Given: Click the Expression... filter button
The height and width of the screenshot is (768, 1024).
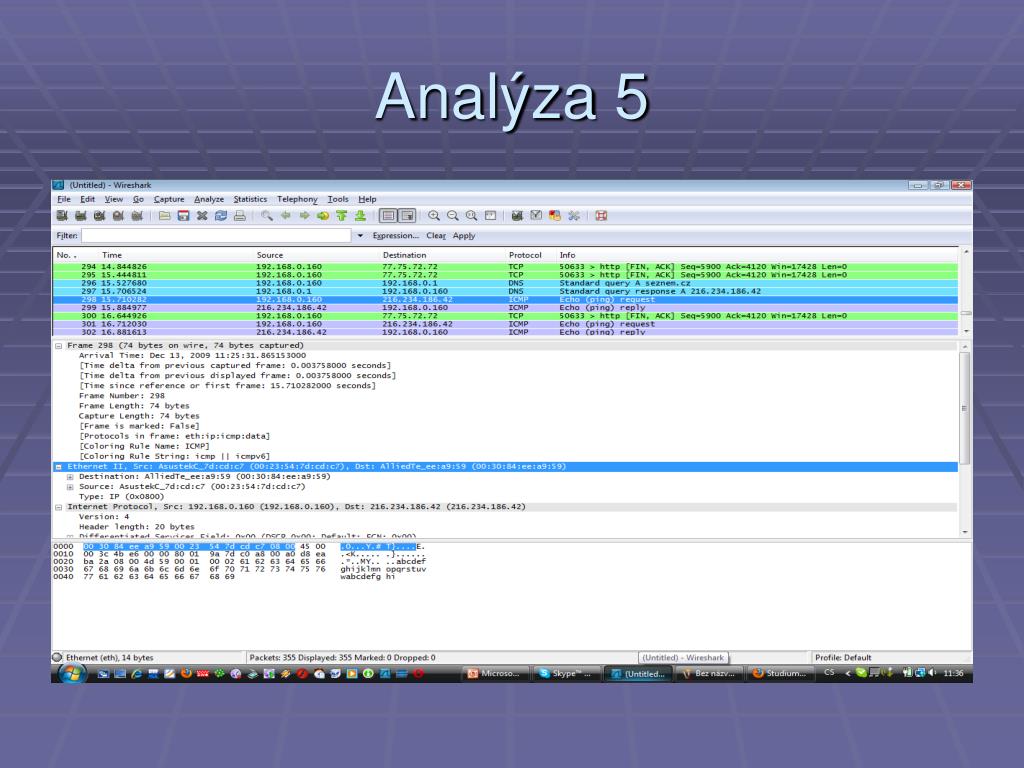Looking at the screenshot, I should pyautogui.click(x=396, y=236).
